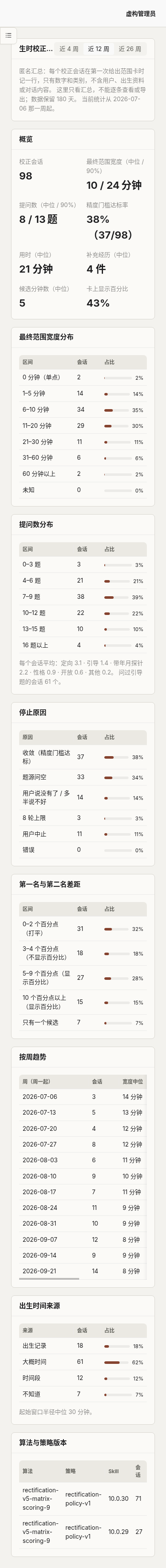Image resolution: width=166 pixels, height=1568 pixels.
Task: Click the 收敛(精度门槛达标) stop reason row
Action: pos(83,757)
